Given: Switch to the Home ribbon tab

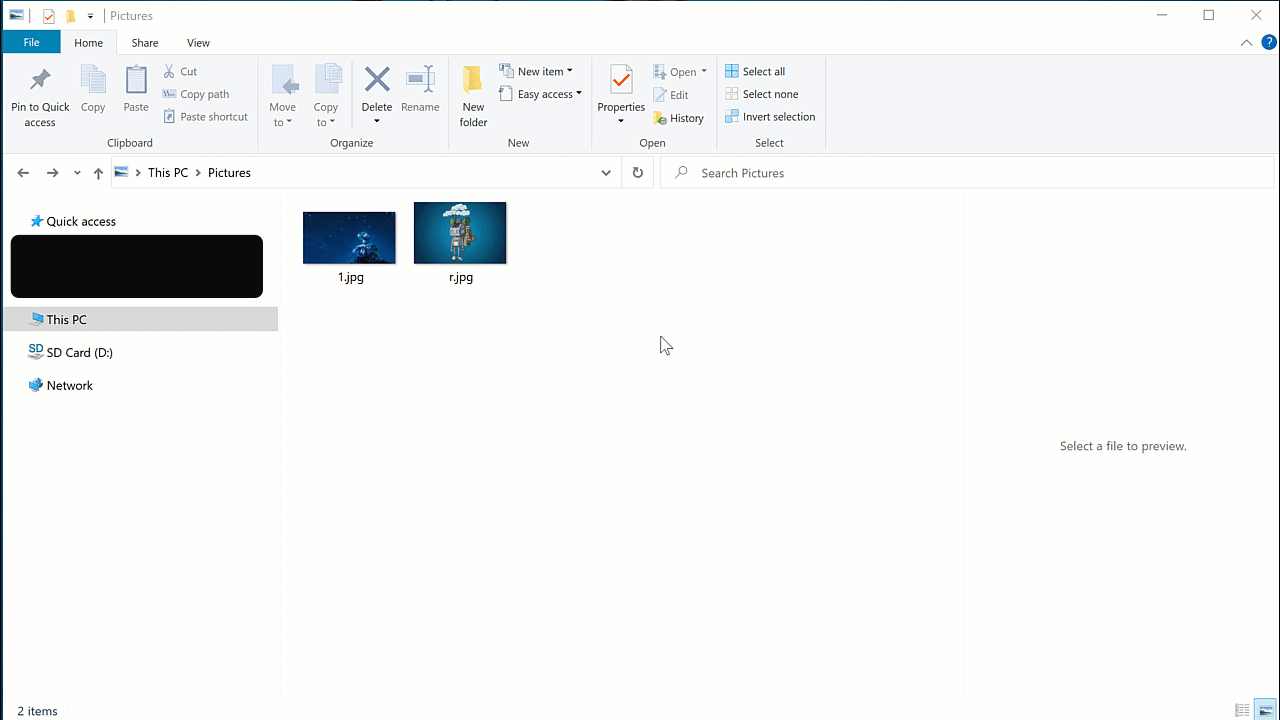Looking at the screenshot, I should coord(88,43).
